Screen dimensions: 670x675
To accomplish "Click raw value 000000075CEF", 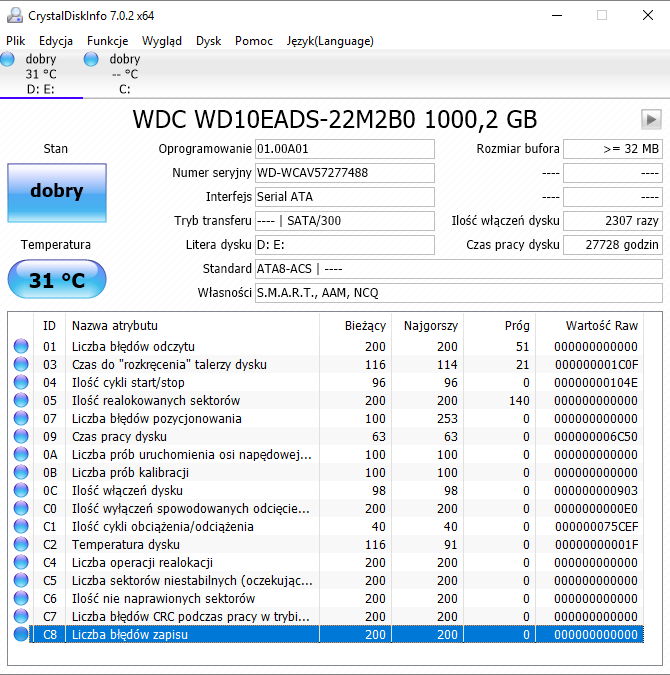I will point(596,526).
